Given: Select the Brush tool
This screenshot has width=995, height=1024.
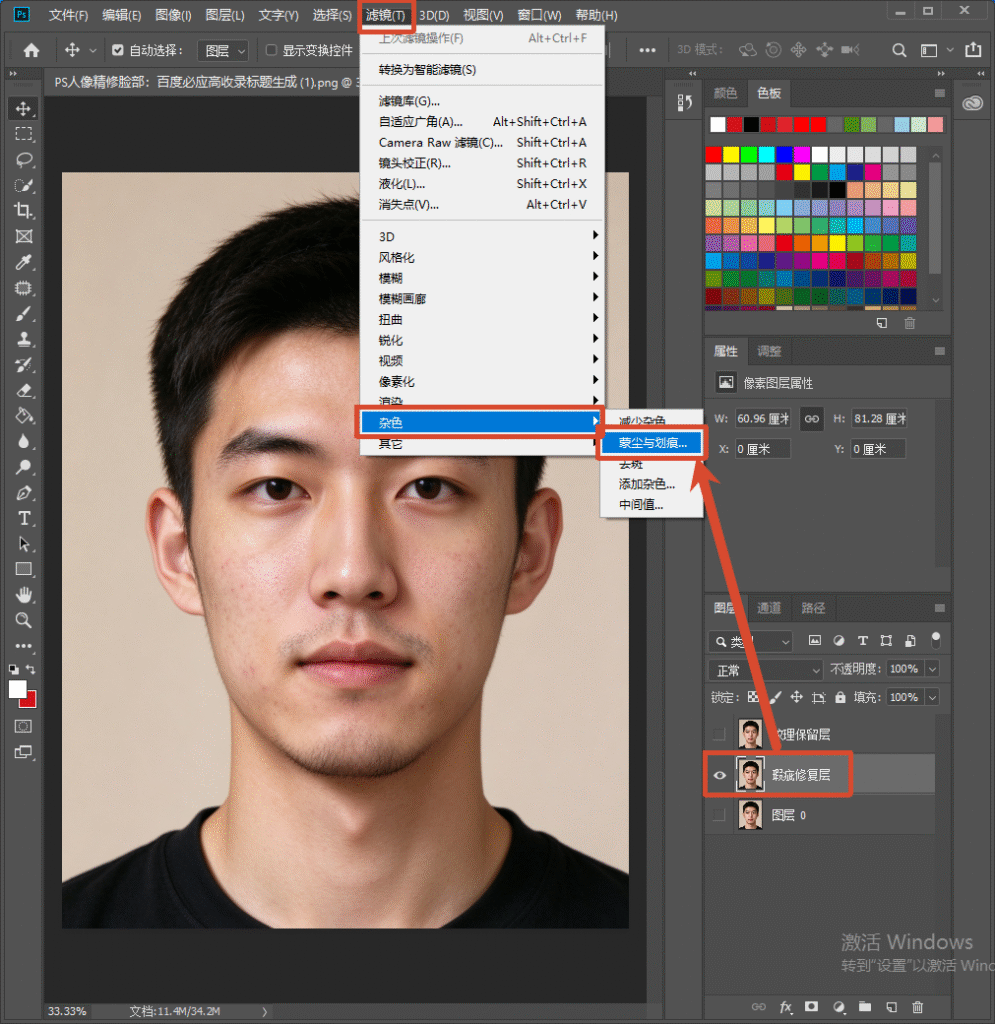Looking at the screenshot, I should pos(24,313).
